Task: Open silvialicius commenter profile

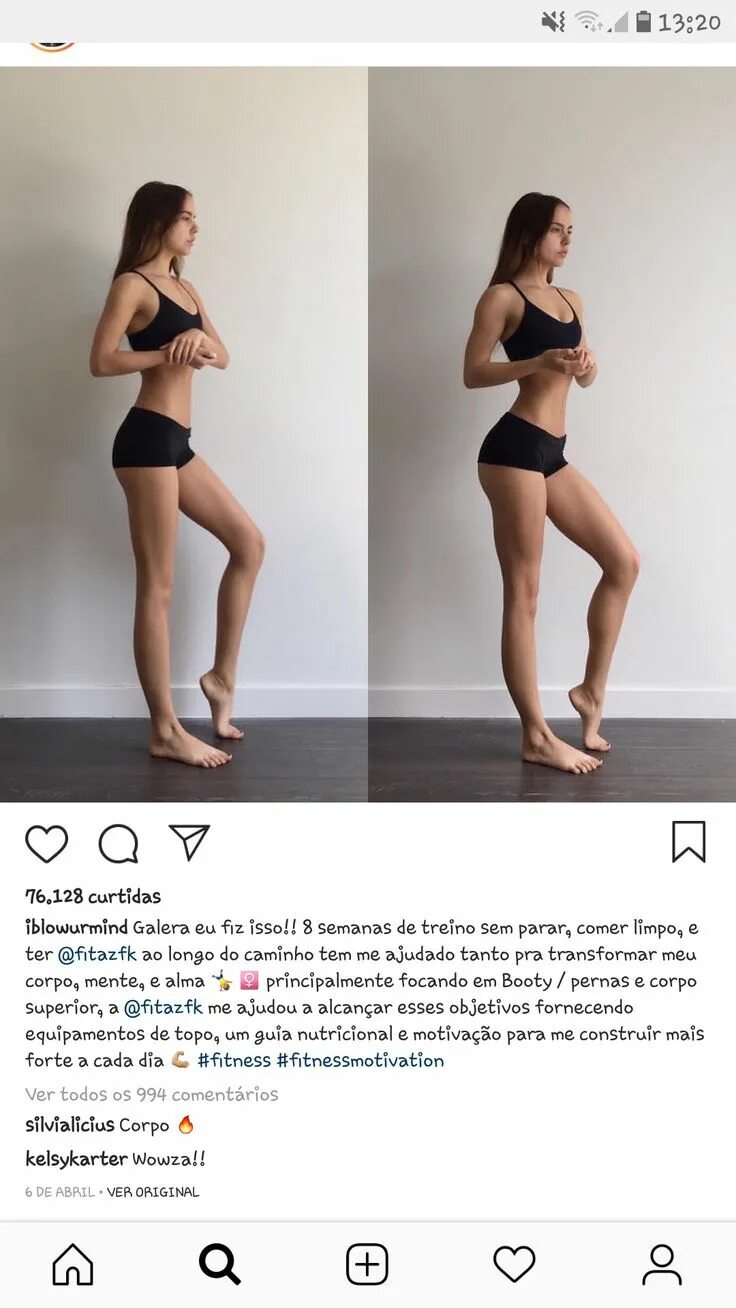Action: 70,1125
